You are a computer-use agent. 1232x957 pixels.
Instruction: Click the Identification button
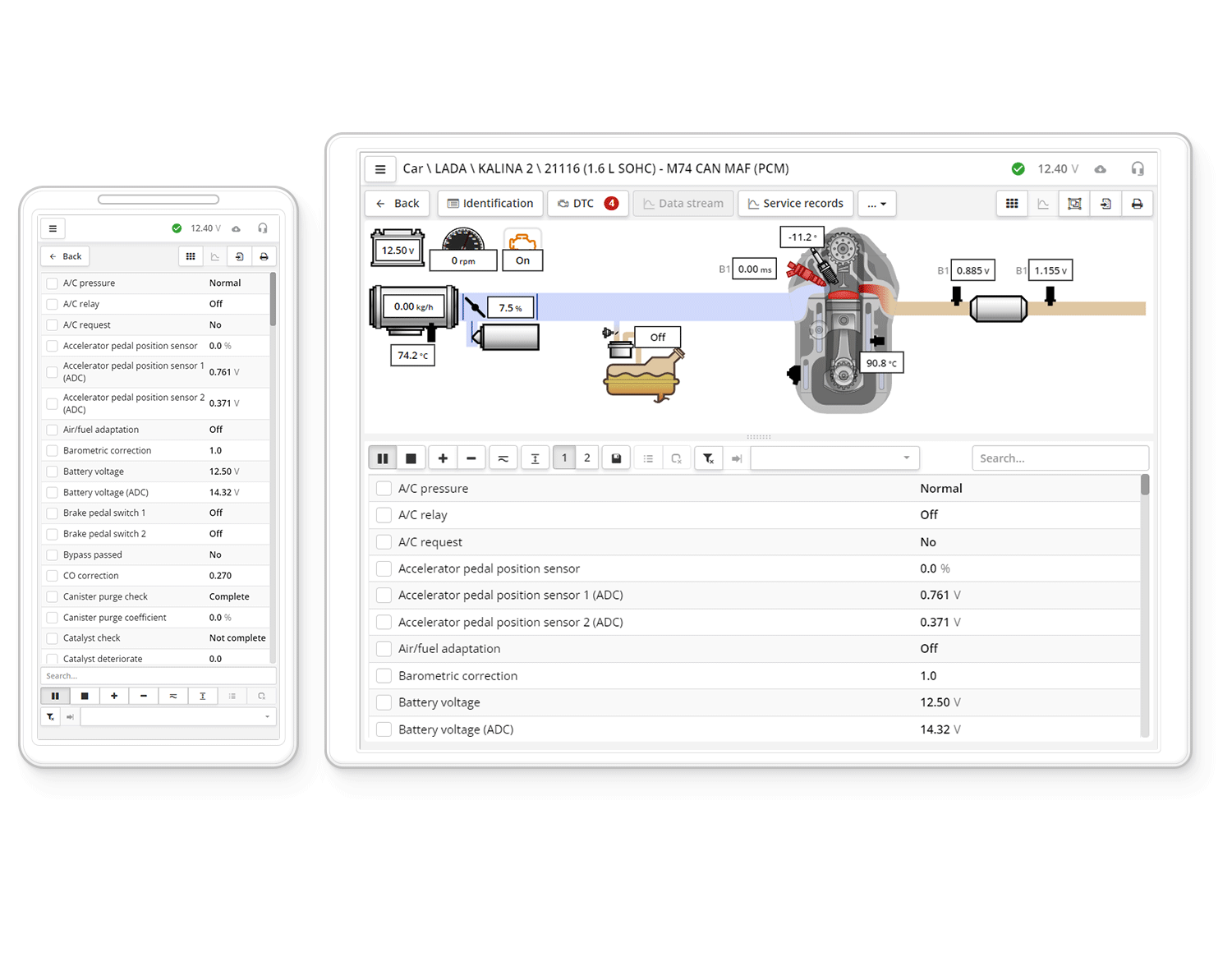pyautogui.click(x=490, y=204)
